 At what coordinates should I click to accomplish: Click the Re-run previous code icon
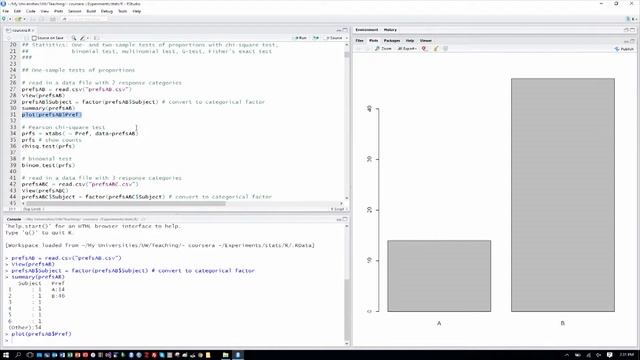[316, 38]
